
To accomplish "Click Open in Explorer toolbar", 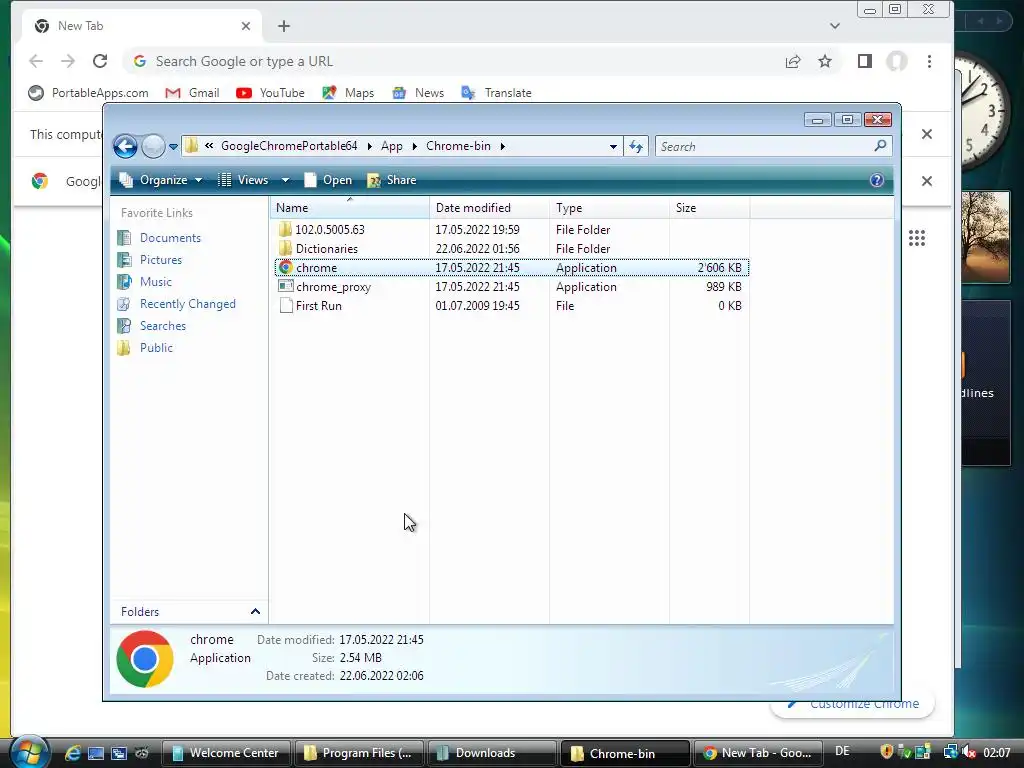I will pos(328,180).
